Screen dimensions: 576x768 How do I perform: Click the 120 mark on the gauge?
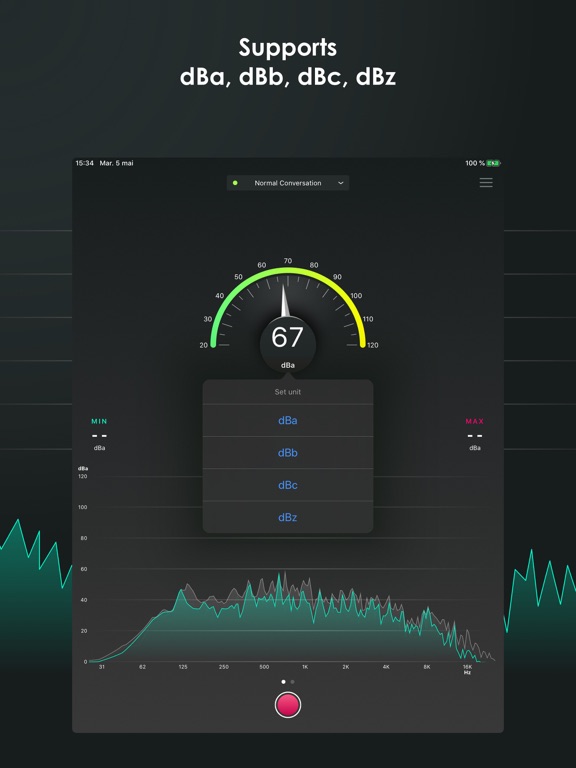coord(373,345)
